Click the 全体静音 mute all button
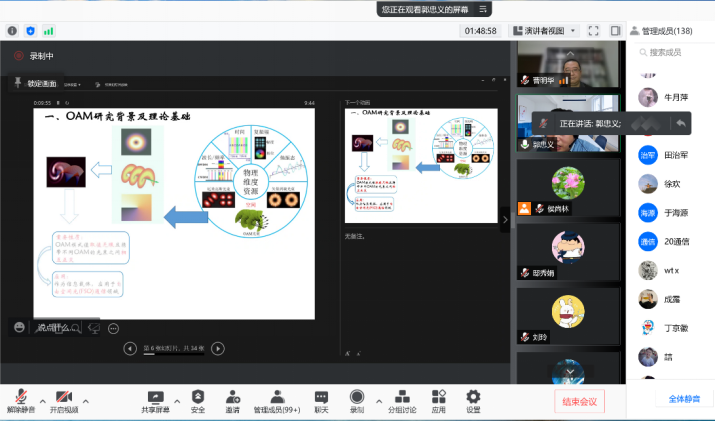715x421 pixels. 684,399
